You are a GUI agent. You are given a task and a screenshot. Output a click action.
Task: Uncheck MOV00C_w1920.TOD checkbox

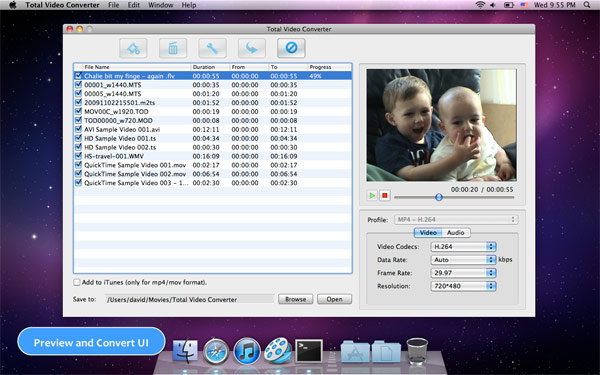coord(78,111)
